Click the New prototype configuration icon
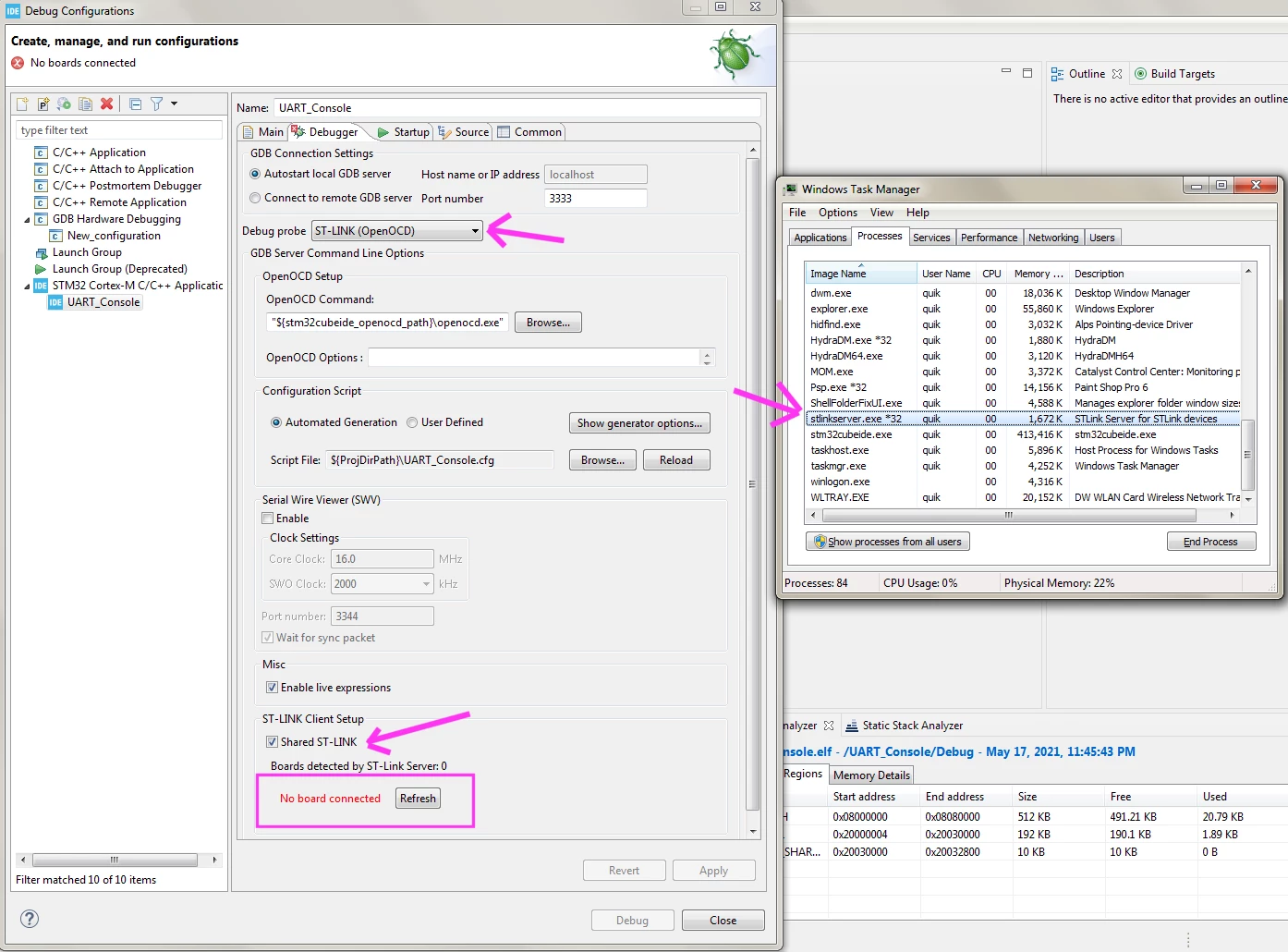 43,104
